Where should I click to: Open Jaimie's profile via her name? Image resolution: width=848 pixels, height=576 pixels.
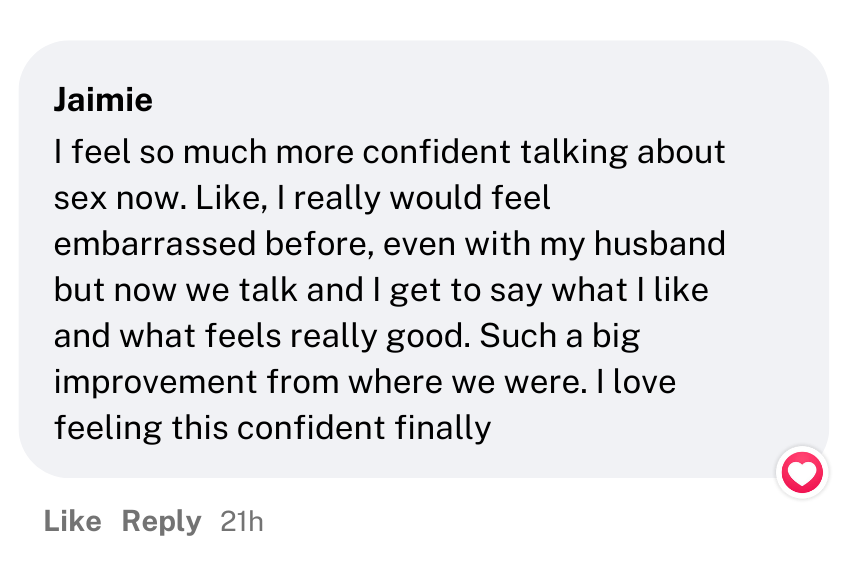point(103,100)
